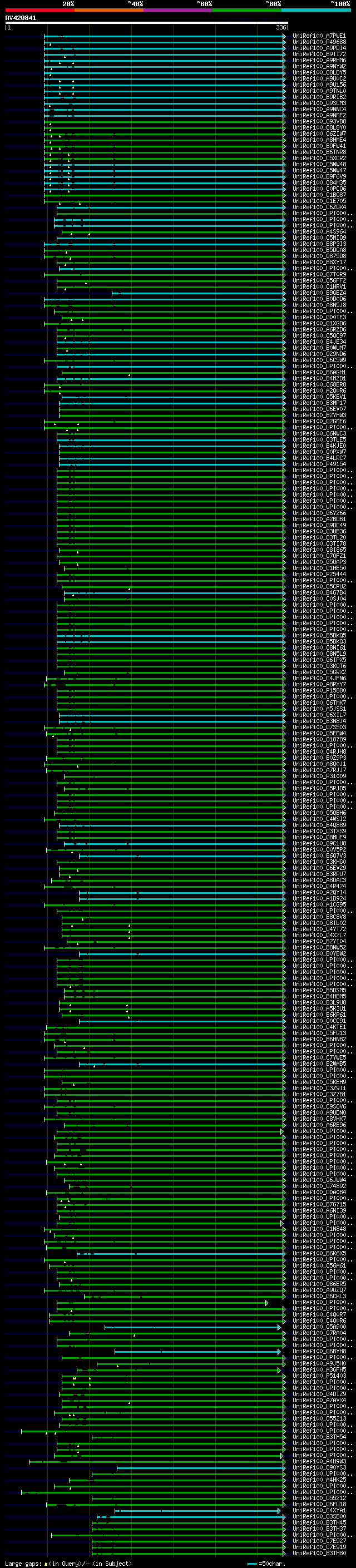Select label UniRef100_Q2GME6

(x=319, y=421)
